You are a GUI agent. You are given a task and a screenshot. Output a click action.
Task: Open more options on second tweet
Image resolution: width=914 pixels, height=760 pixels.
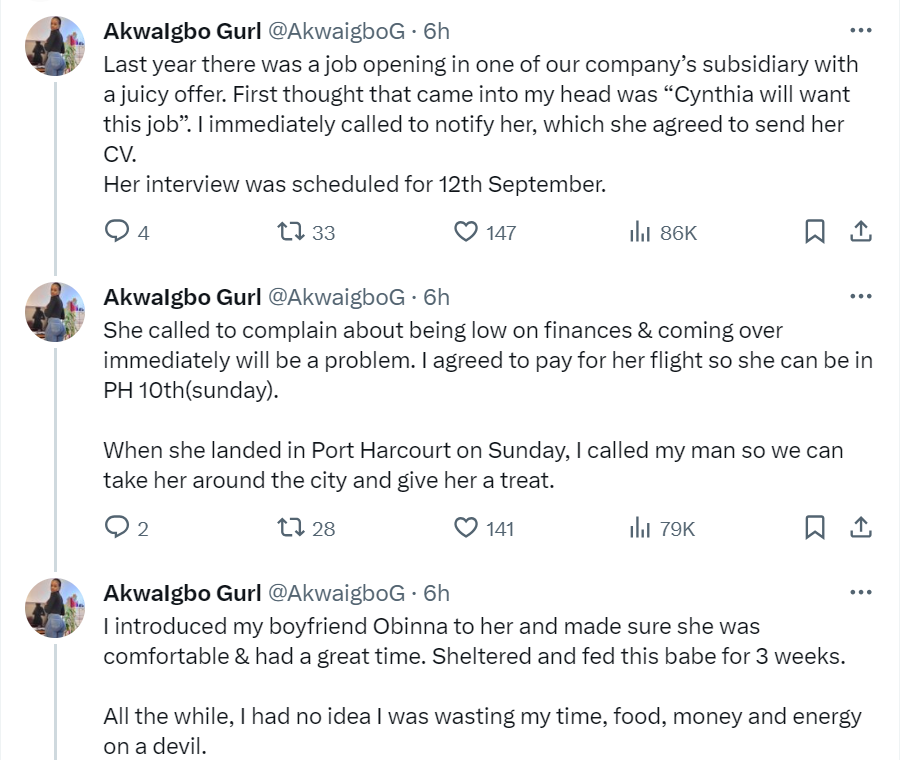coord(860,297)
